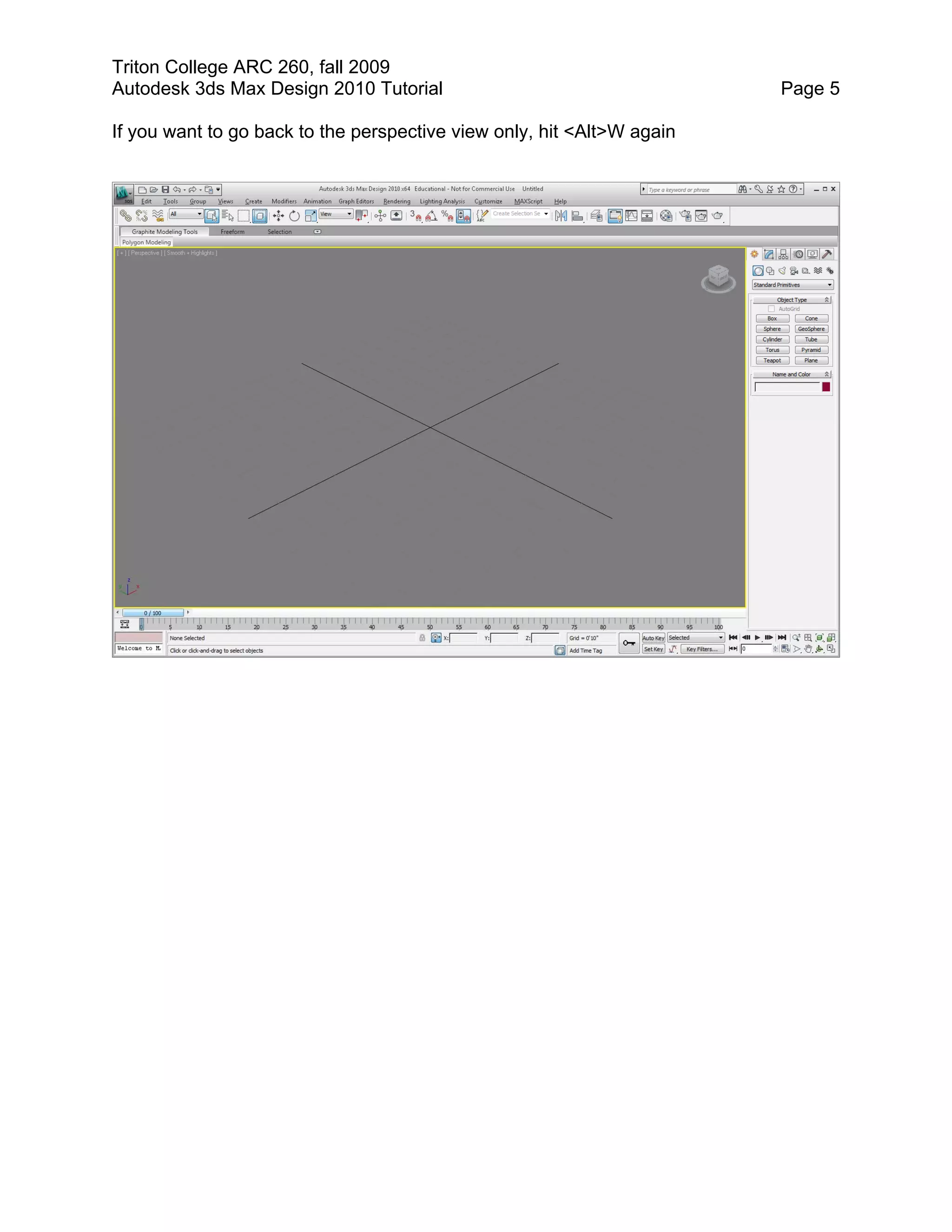The width and height of the screenshot is (952, 1232).
Task: Expand the quick access toolbar arrow
Action: [218, 190]
